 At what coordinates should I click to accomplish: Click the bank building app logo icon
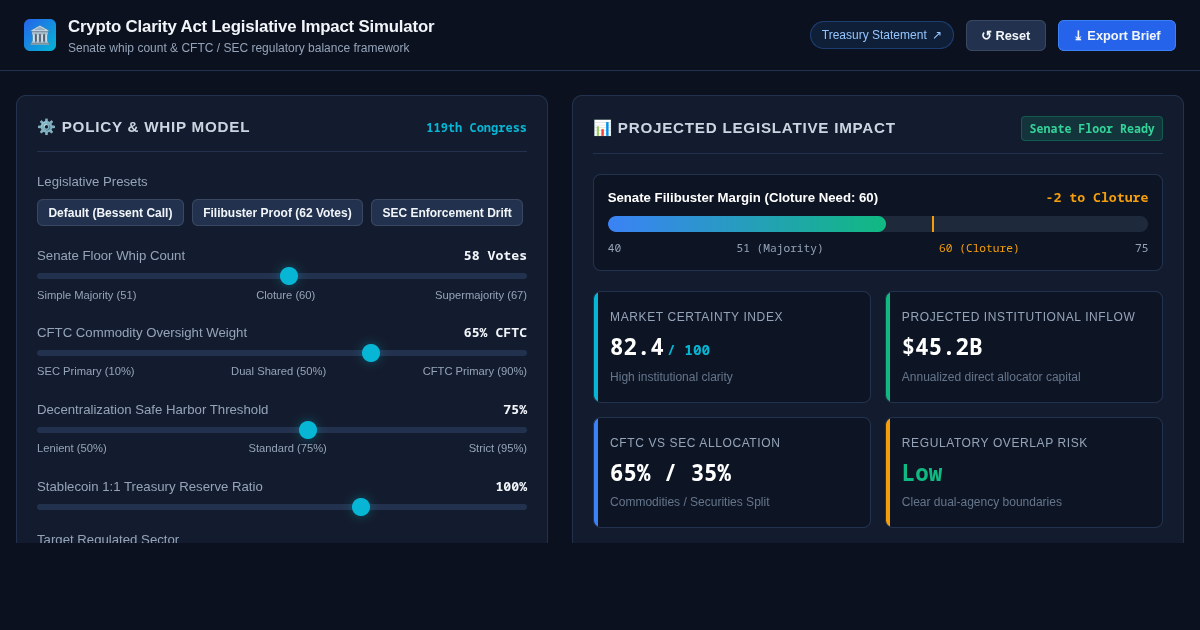pos(40,35)
